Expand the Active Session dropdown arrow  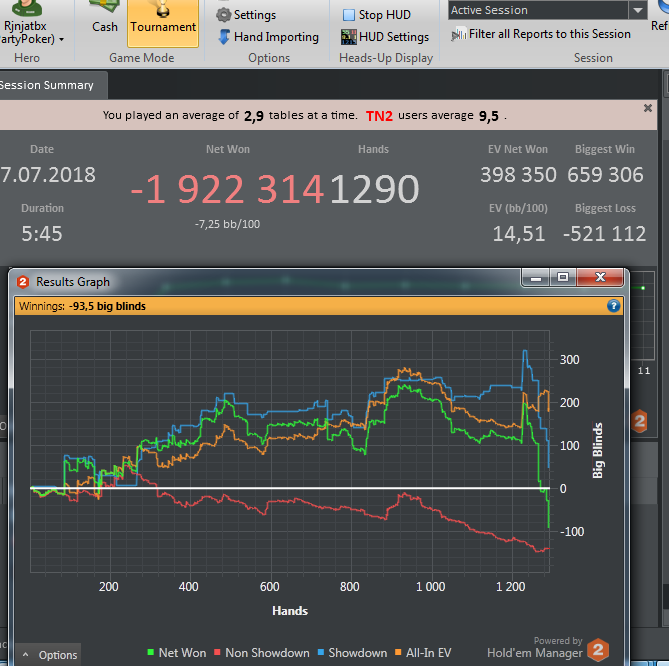[638, 10]
